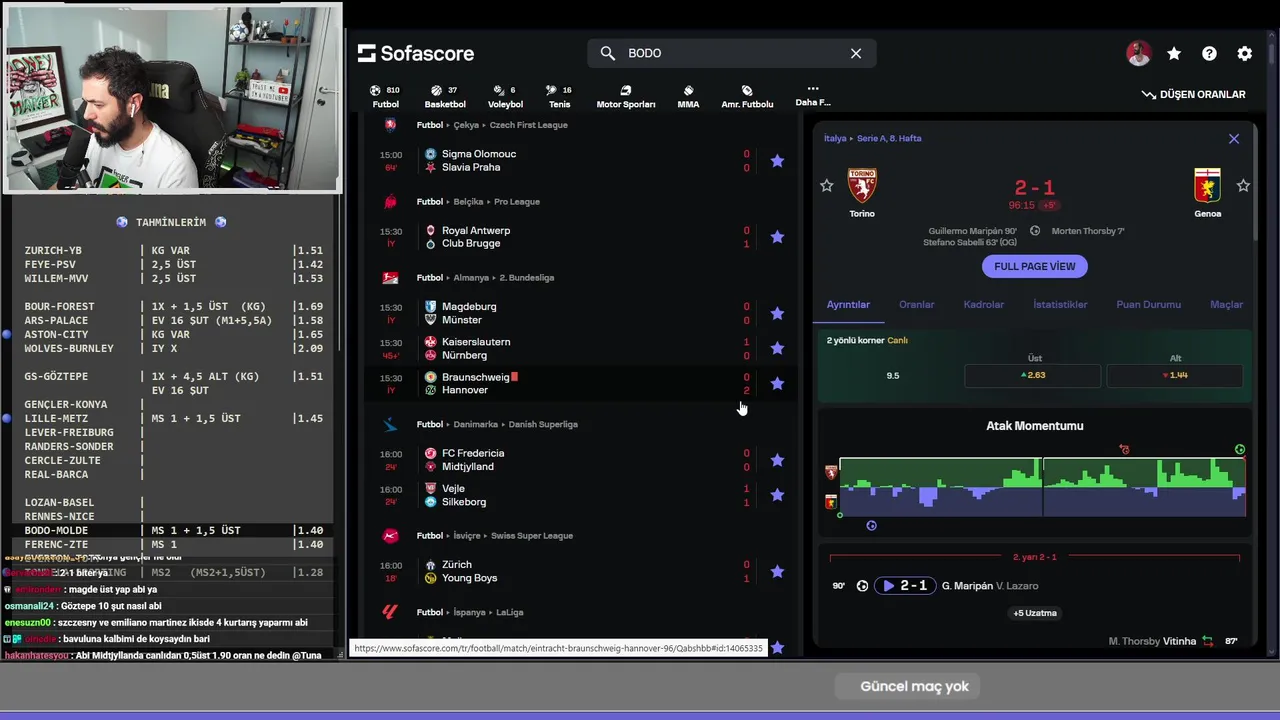Click the Serie A, 8. Hafta breadcrumb
The image size is (1280, 720).
tap(889, 139)
